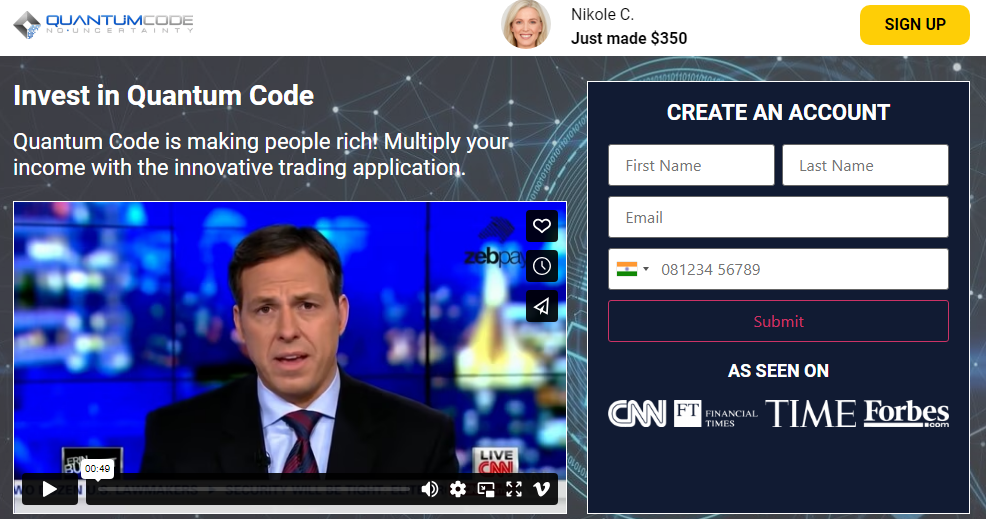
Task: Like the video with heart icon
Action: point(541,226)
